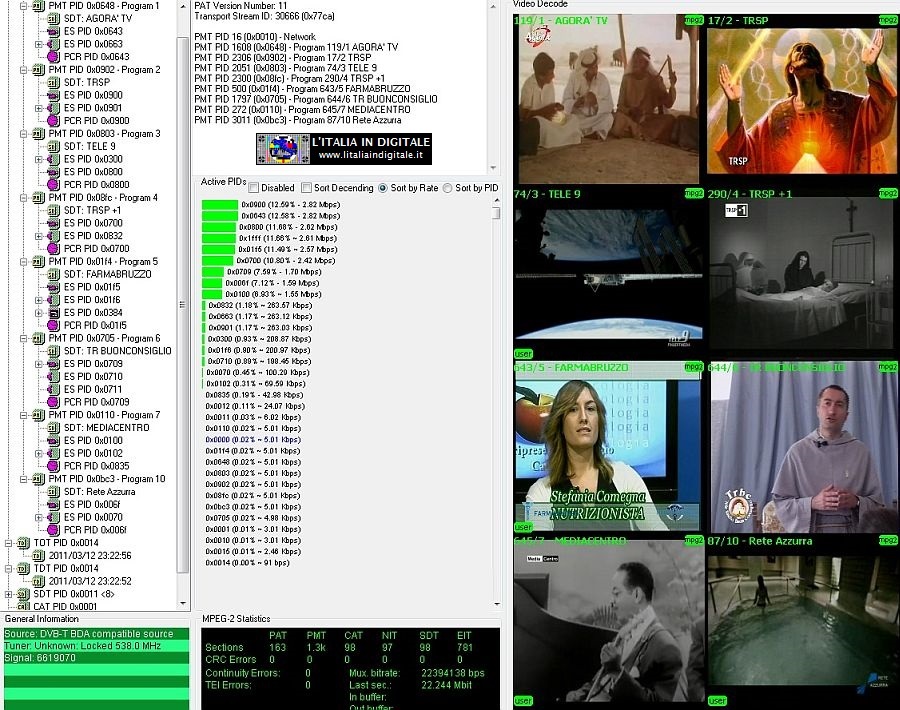The image size is (900, 710).
Task: Open the 74/3 TELE 9 video thumbnail
Action: point(608,273)
